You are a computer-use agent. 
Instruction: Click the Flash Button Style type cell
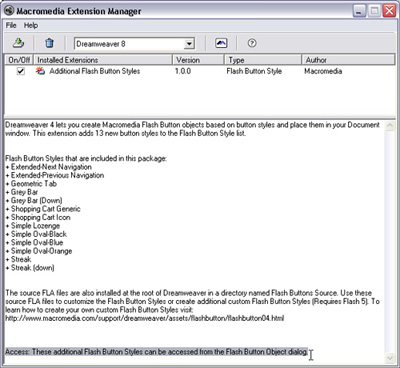coord(254,71)
